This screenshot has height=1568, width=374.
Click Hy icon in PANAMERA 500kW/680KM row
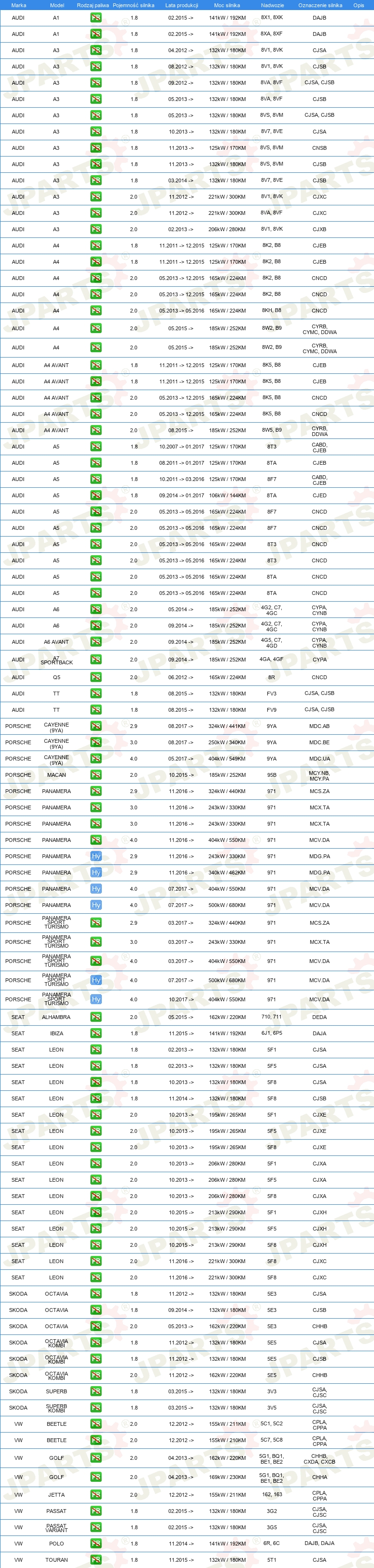coord(96,905)
